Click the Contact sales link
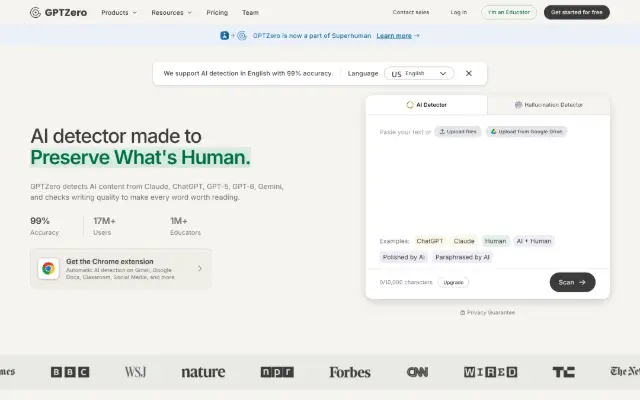This screenshot has height=400, width=640. 411,12
